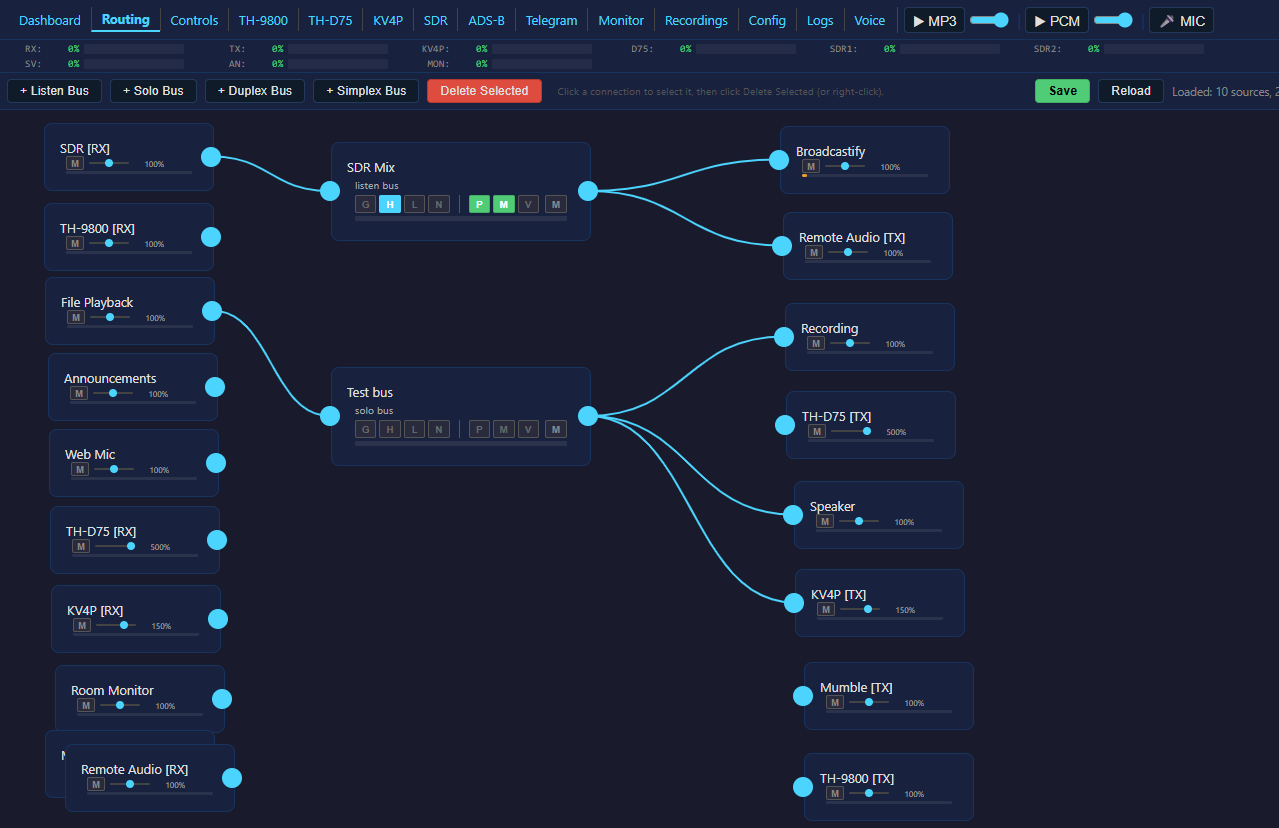Viewport: 1279px width, 828px height.
Task: Start the MP3 stream playback
Action: click(x=934, y=20)
